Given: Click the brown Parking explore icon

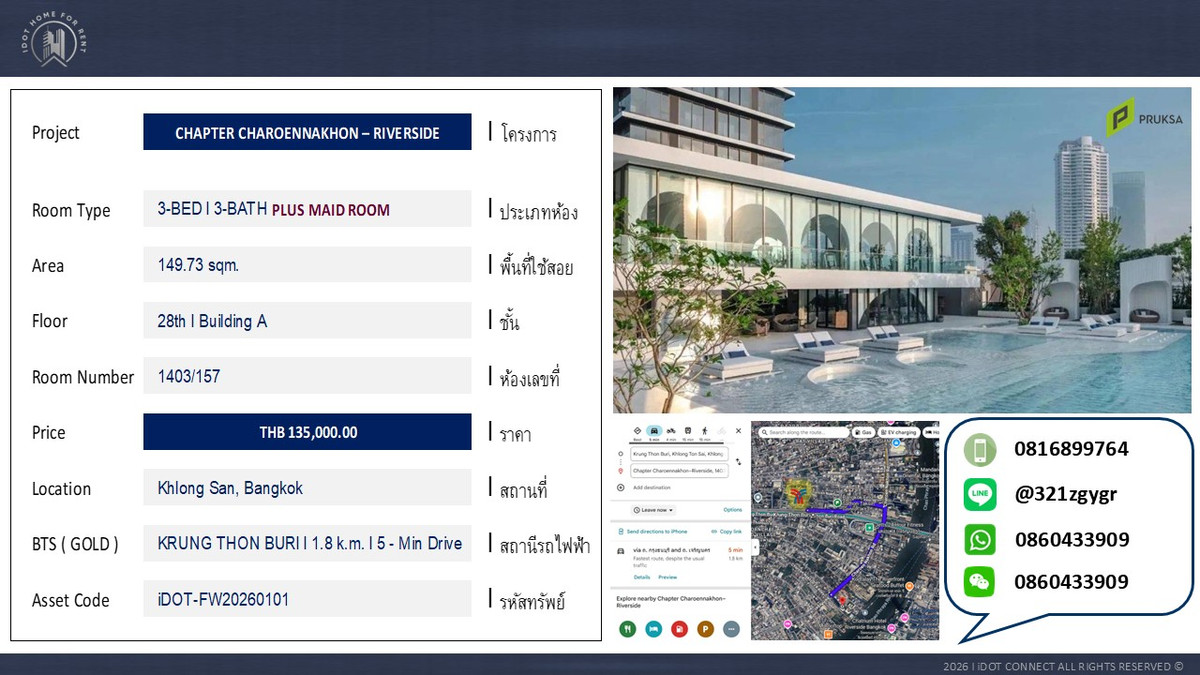Looking at the screenshot, I should point(706,629).
